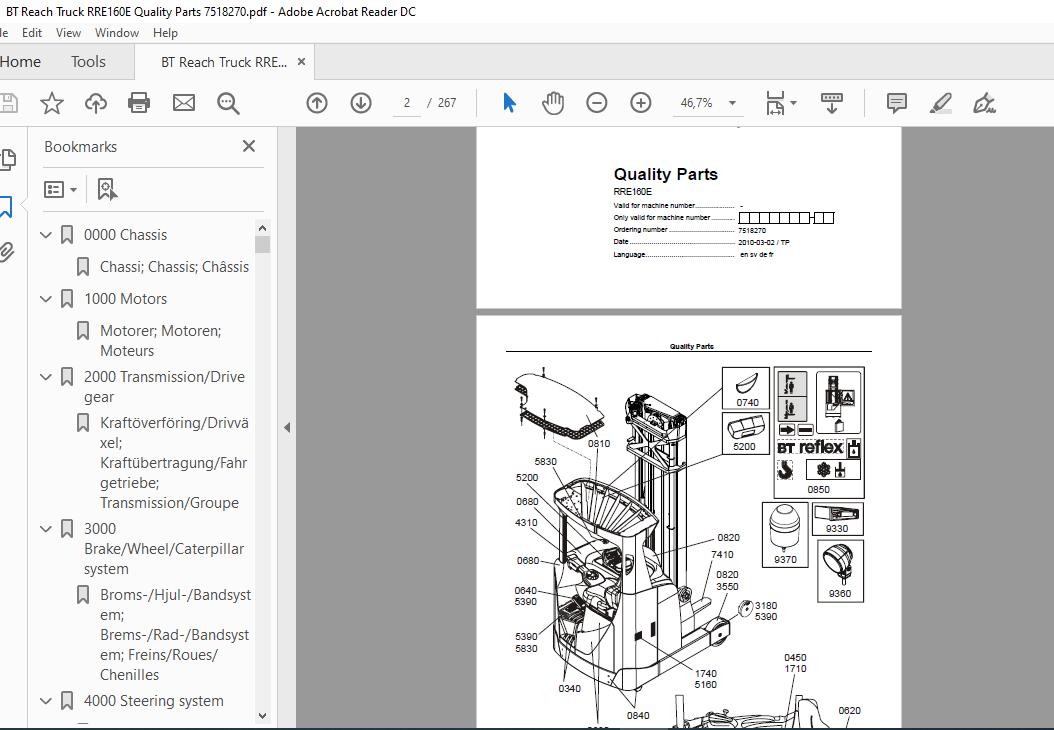Open the Help menu
Image resolution: width=1054 pixels, height=730 pixels.
point(165,32)
